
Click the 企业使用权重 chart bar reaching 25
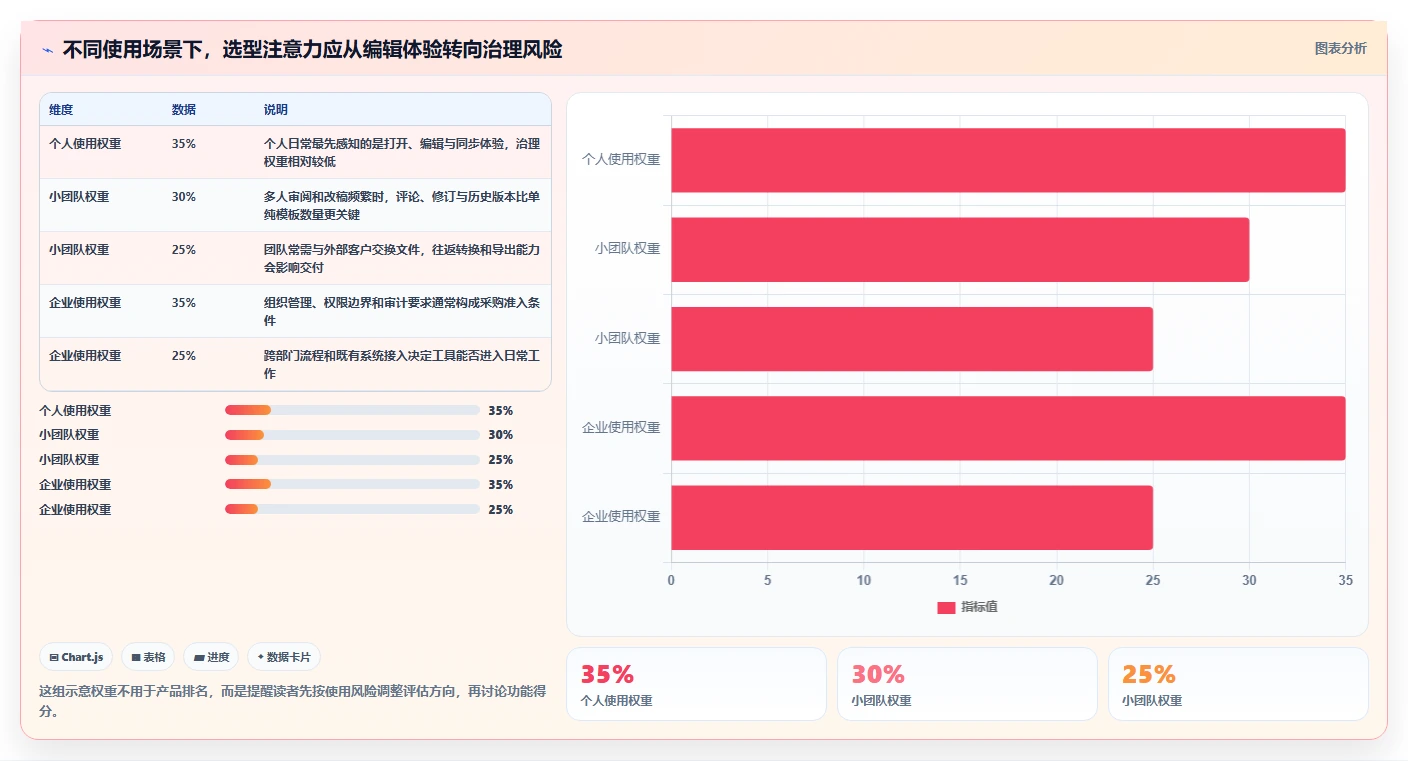[912, 517]
